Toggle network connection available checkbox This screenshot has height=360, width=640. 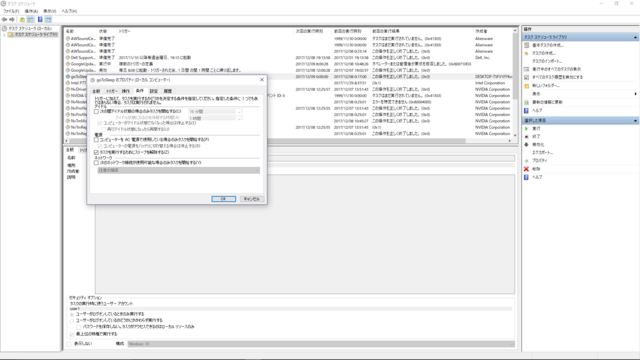[x=96, y=162]
